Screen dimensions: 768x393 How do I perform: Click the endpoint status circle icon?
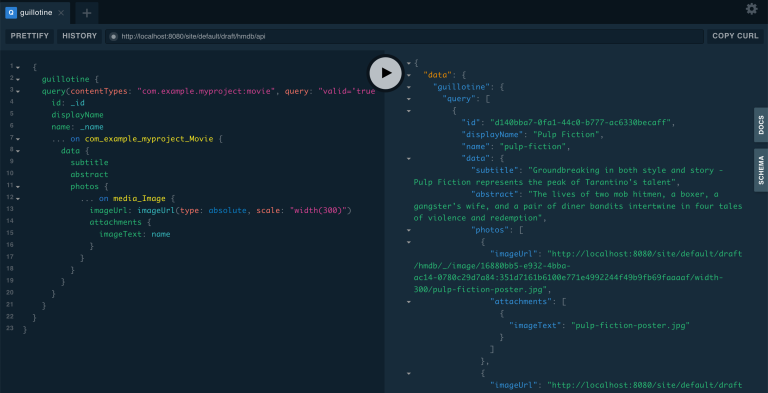tap(114, 36)
